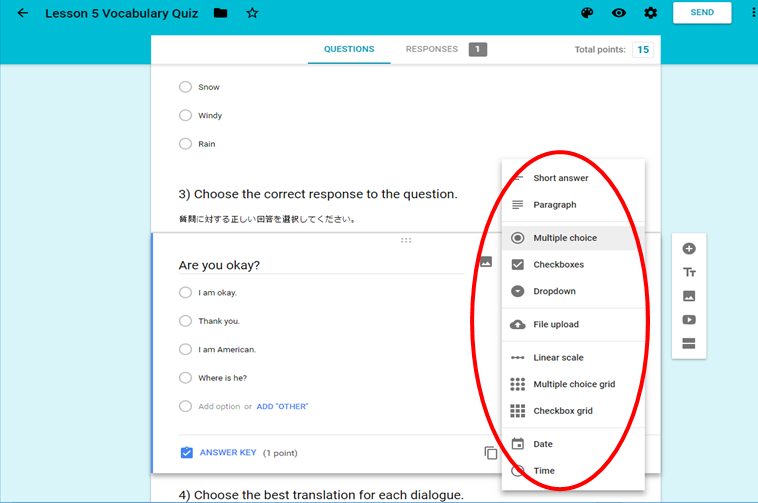Select the 'Thank you.' radio option
This screenshot has height=503, width=758.
point(185,321)
